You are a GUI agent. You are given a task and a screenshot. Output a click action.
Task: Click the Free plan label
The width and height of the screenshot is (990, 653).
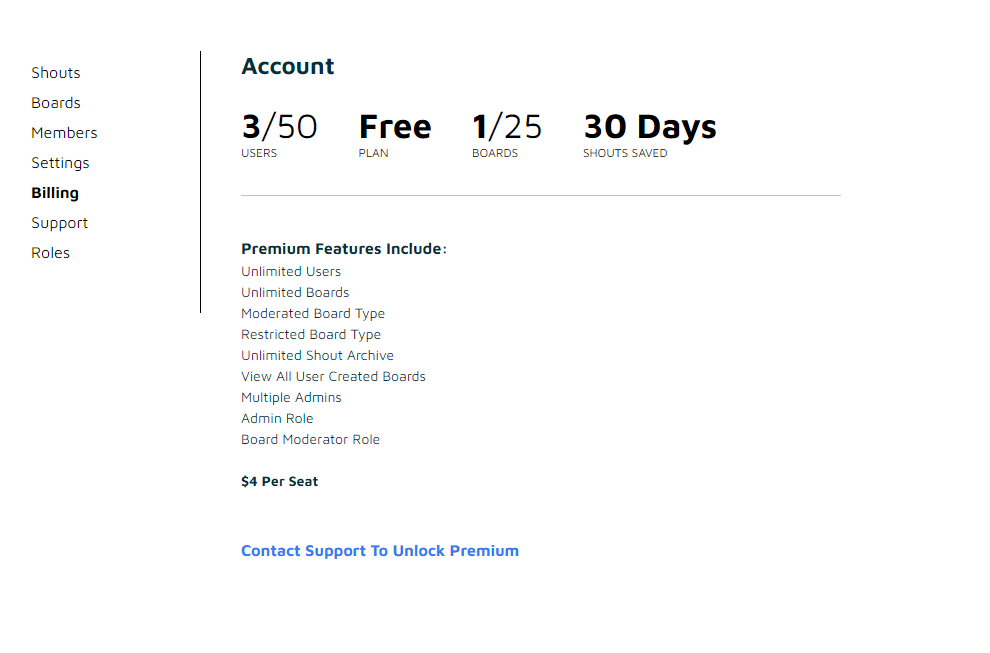pyautogui.click(x=395, y=127)
